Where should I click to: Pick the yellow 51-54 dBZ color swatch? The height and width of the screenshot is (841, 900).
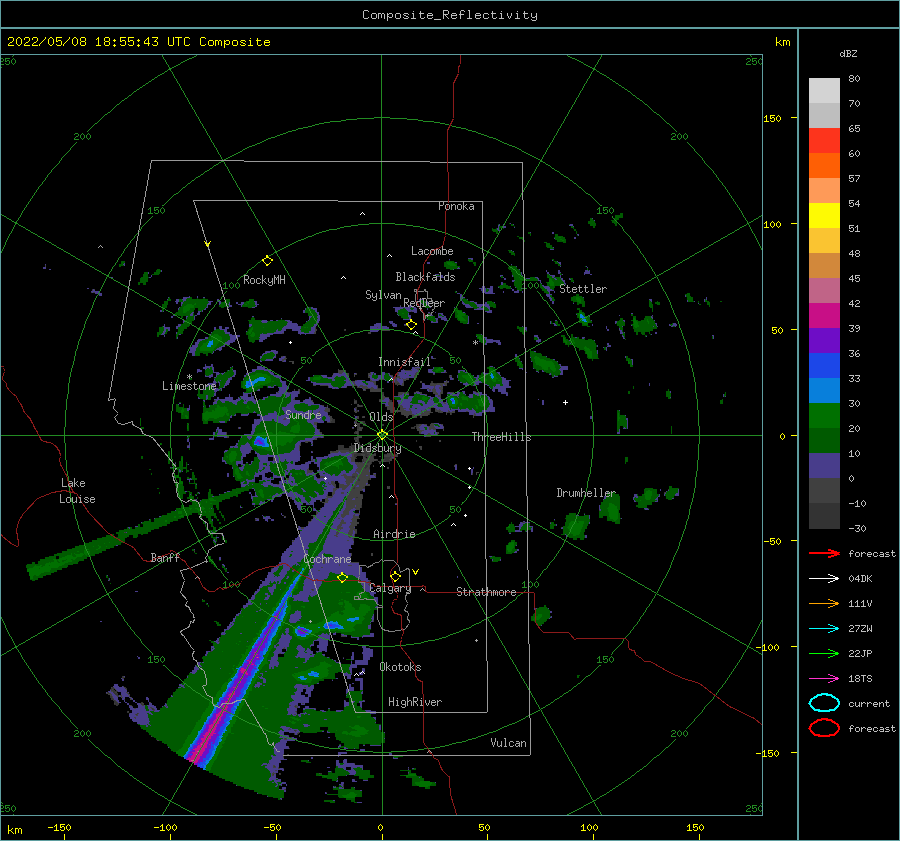tap(824, 216)
